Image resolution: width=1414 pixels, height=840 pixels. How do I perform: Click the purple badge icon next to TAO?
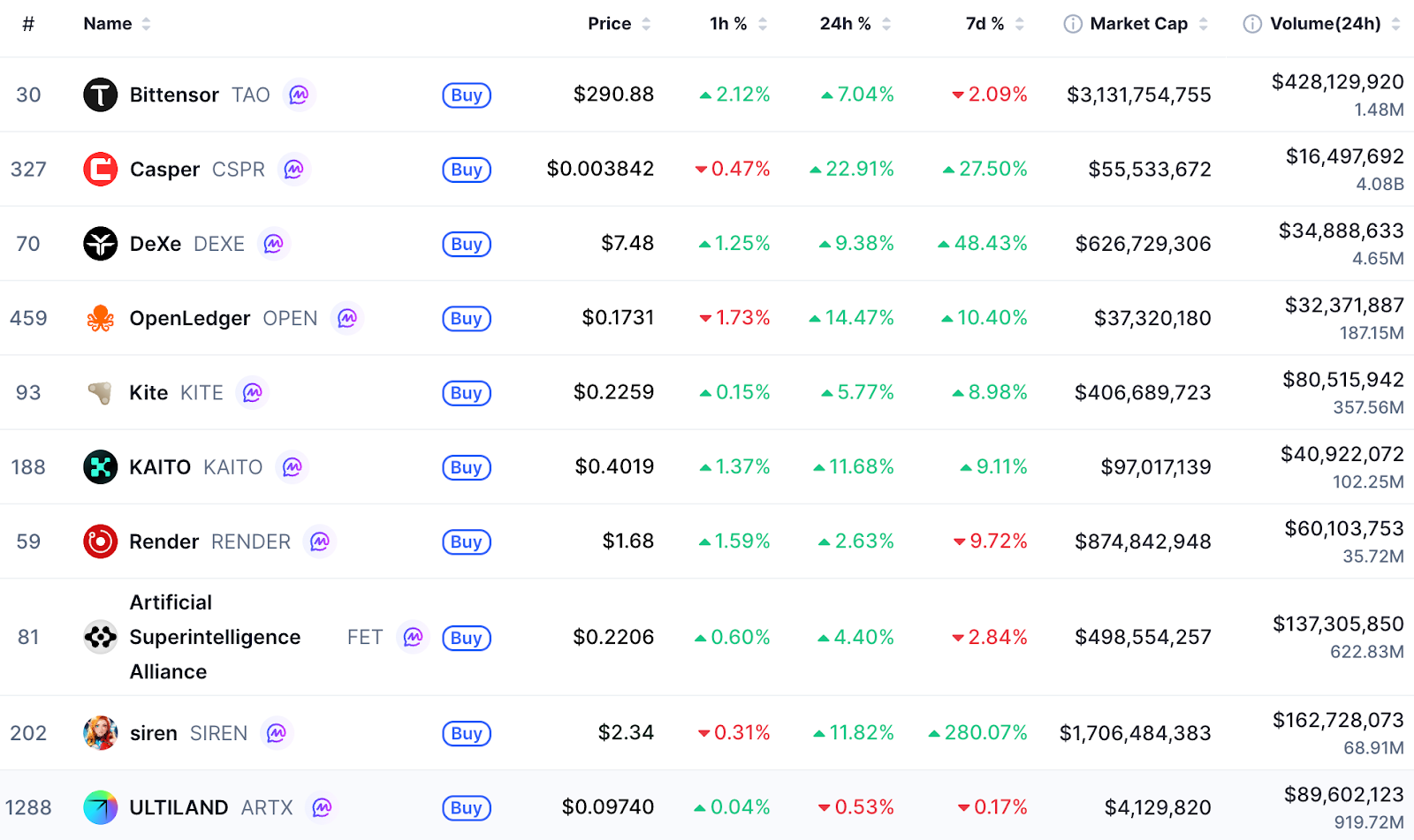click(x=300, y=95)
